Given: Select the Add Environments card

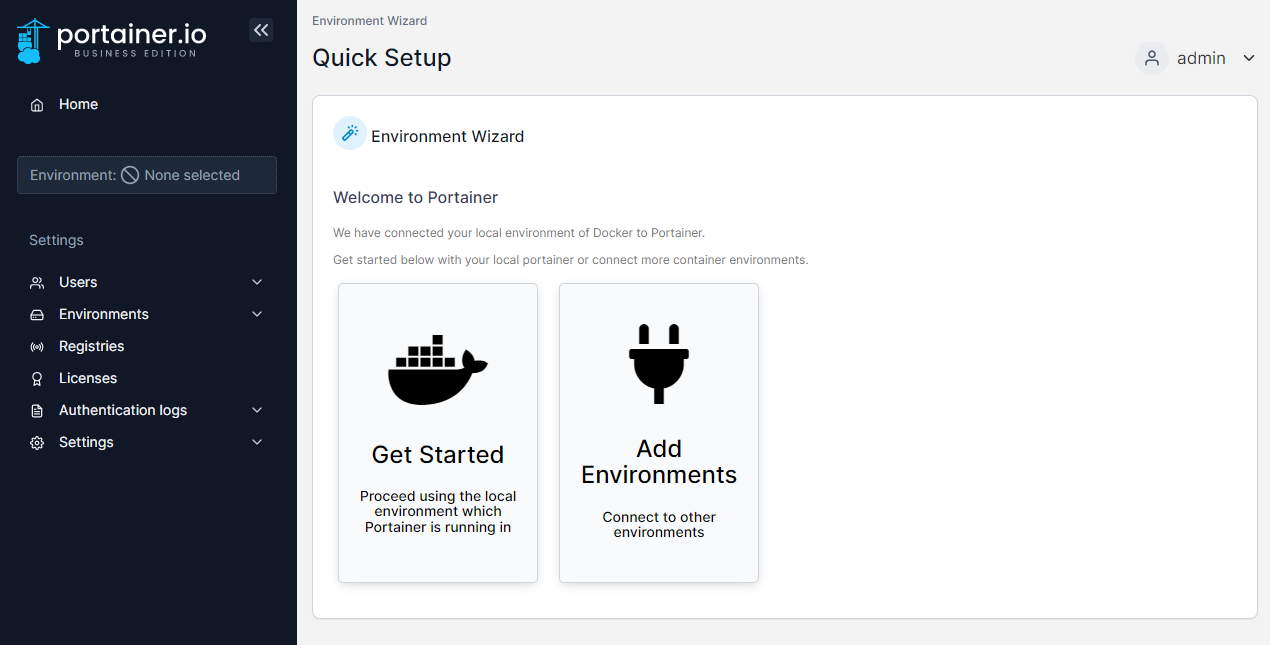Looking at the screenshot, I should [x=658, y=432].
